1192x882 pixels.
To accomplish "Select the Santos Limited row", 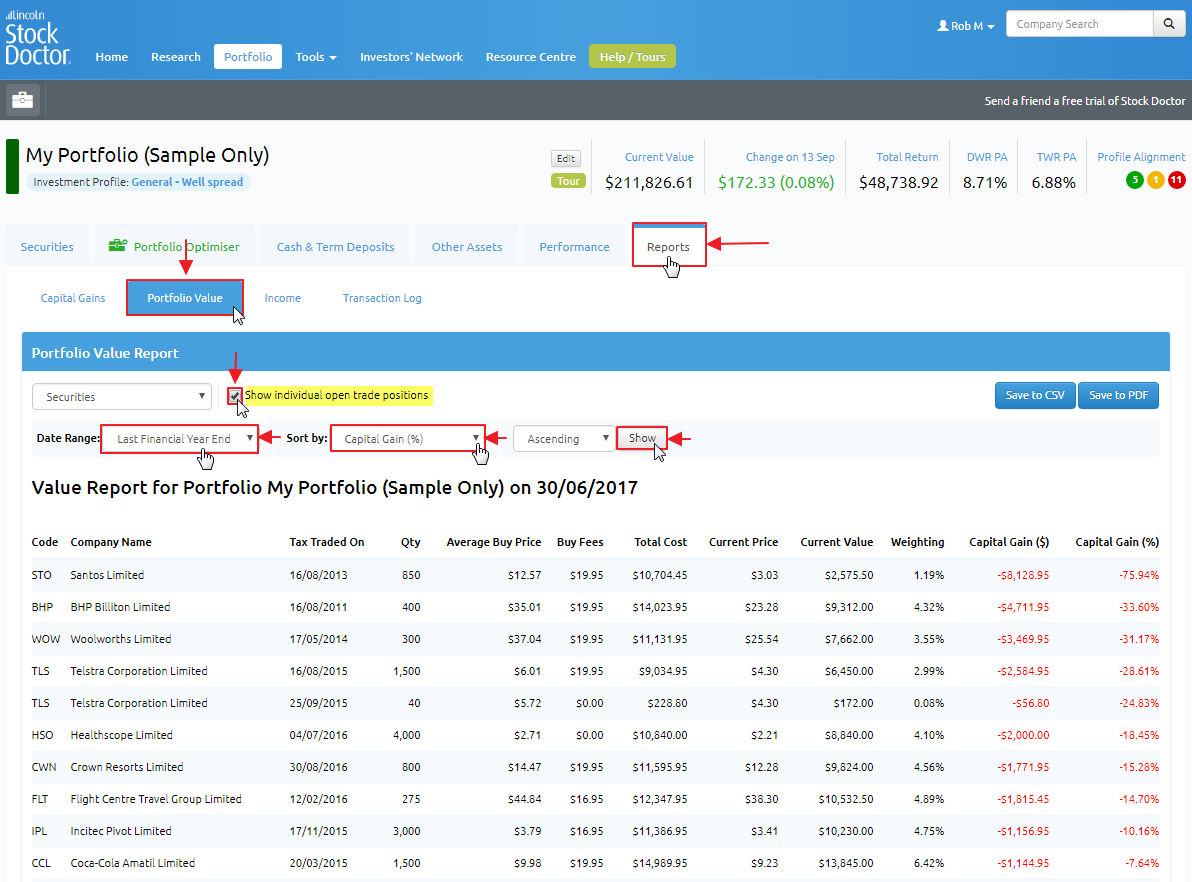I will (x=595, y=575).
